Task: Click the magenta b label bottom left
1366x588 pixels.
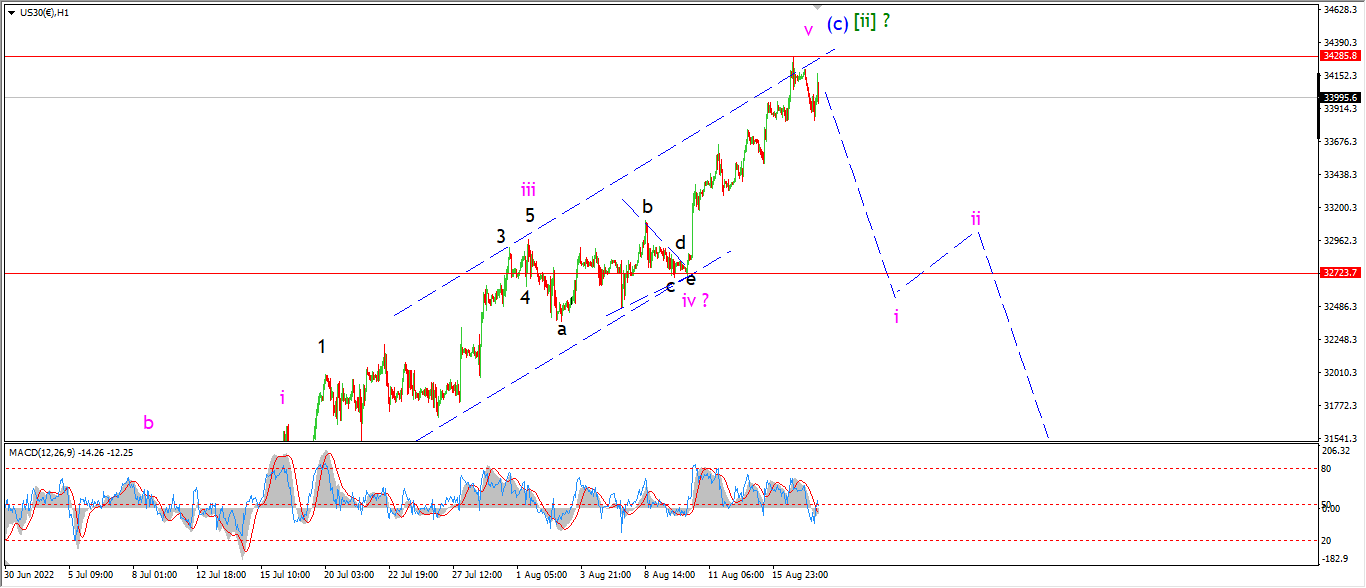Action: point(148,423)
